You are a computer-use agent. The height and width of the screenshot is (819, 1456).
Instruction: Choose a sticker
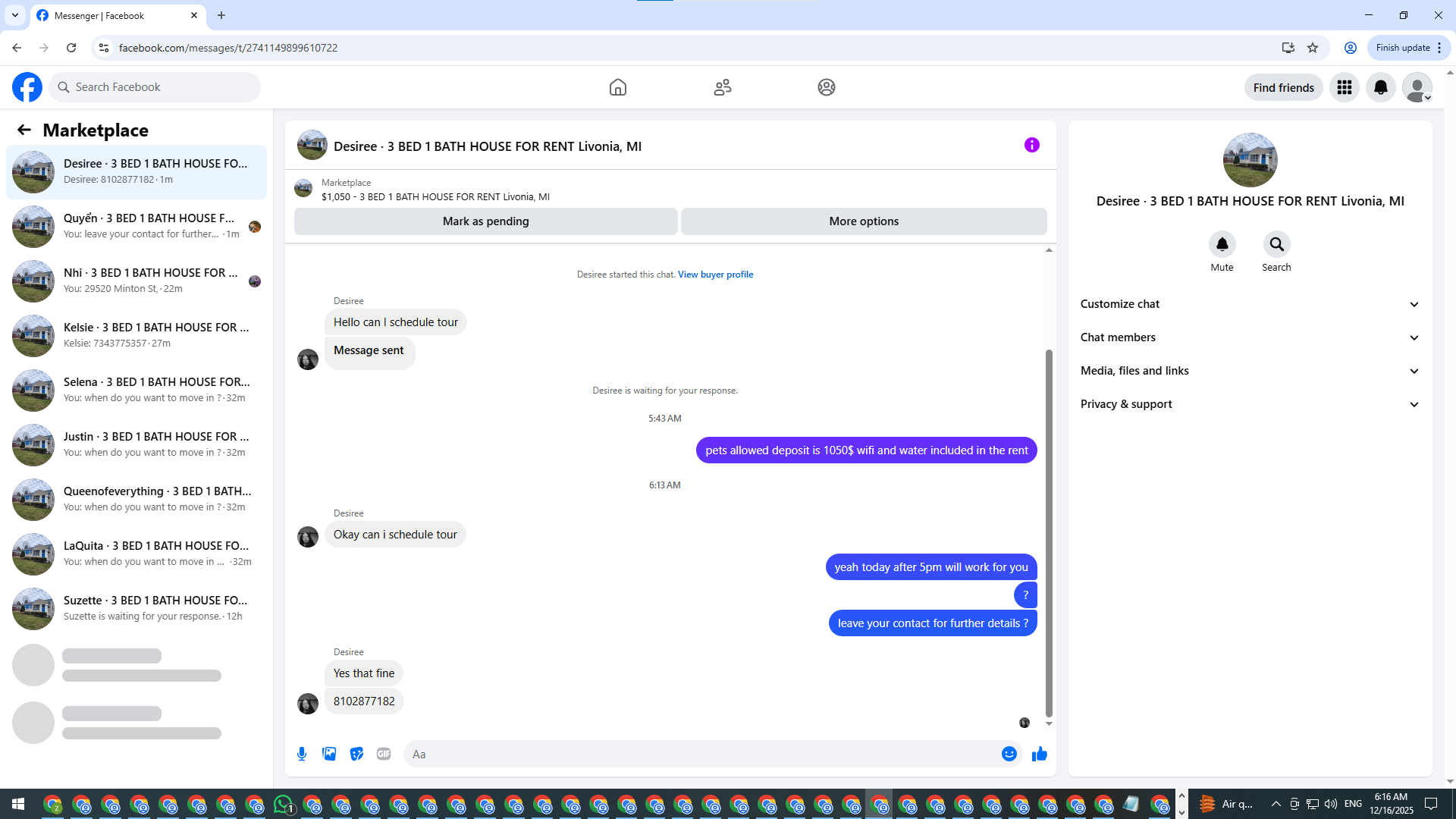(356, 754)
